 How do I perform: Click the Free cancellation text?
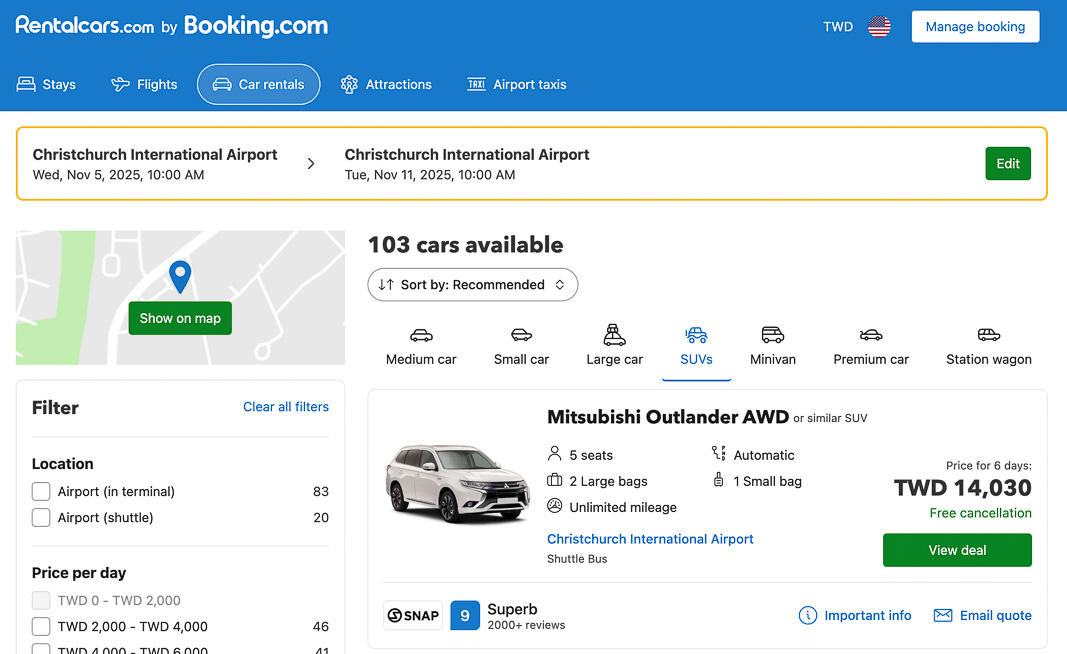[x=981, y=513]
